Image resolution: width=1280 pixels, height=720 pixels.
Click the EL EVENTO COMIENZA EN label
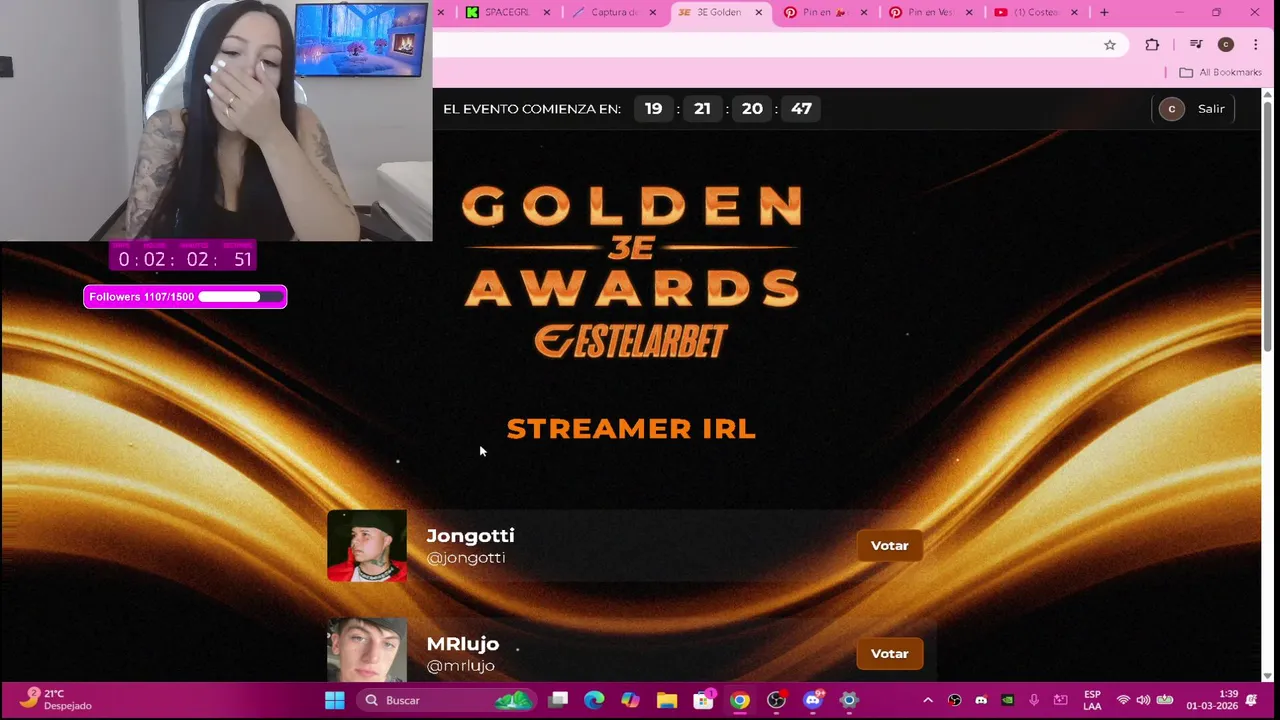click(532, 109)
